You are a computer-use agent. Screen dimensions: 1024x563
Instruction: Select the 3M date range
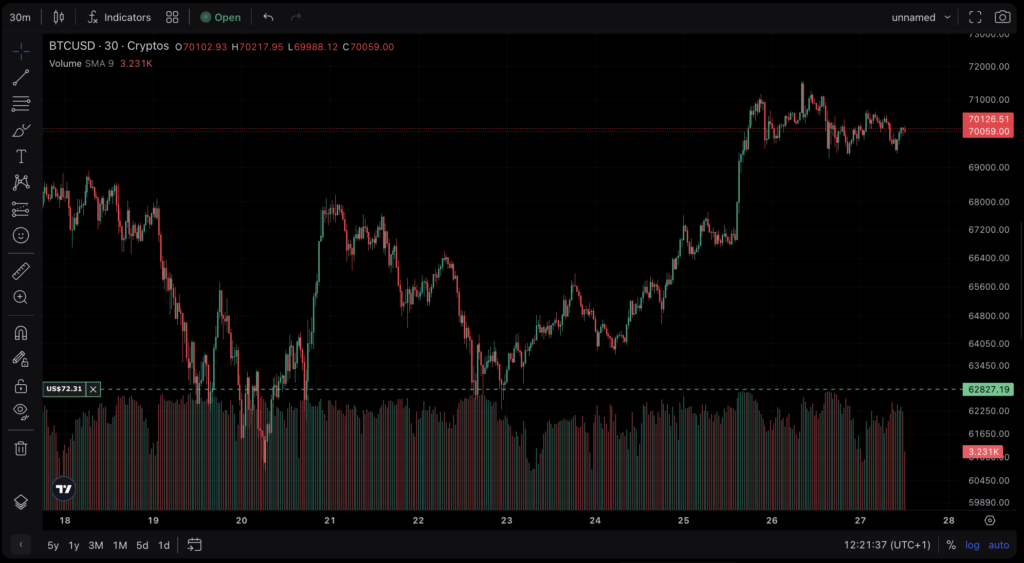(96, 545)
